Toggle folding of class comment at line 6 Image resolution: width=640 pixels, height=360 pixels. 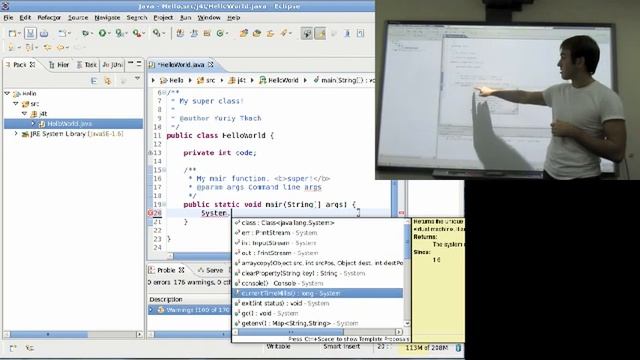(x=164, y=93)
